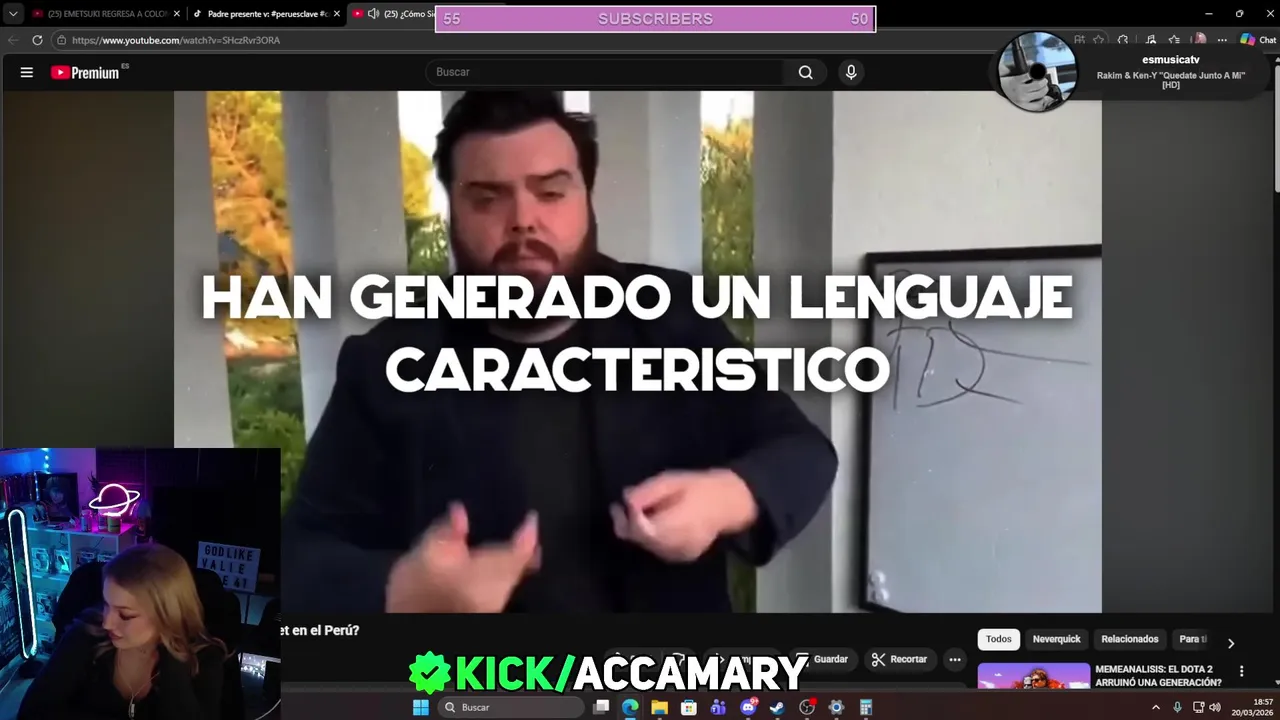Open Microsoft Store from the taskbar
The width and height of the screenshot is (1280, 720).
[x=689, y=707]
